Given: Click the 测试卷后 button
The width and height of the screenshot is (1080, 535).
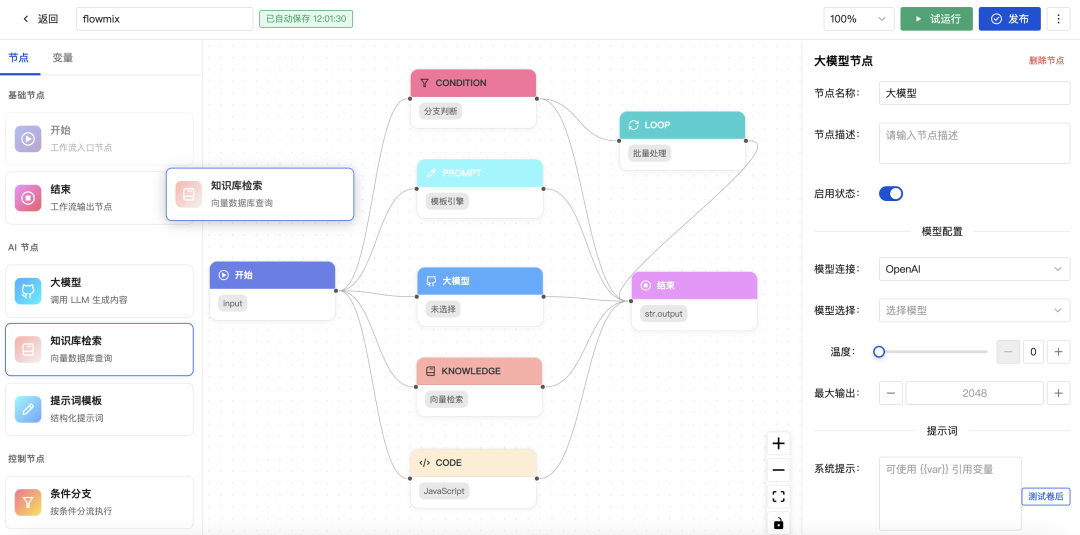Looking at the screenshot, I should [x=1046, y=496].
